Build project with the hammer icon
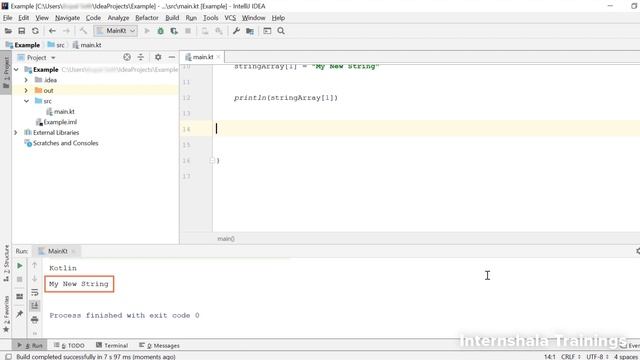Viewport: 640px width, 360px height. click(x=83, y=31)
